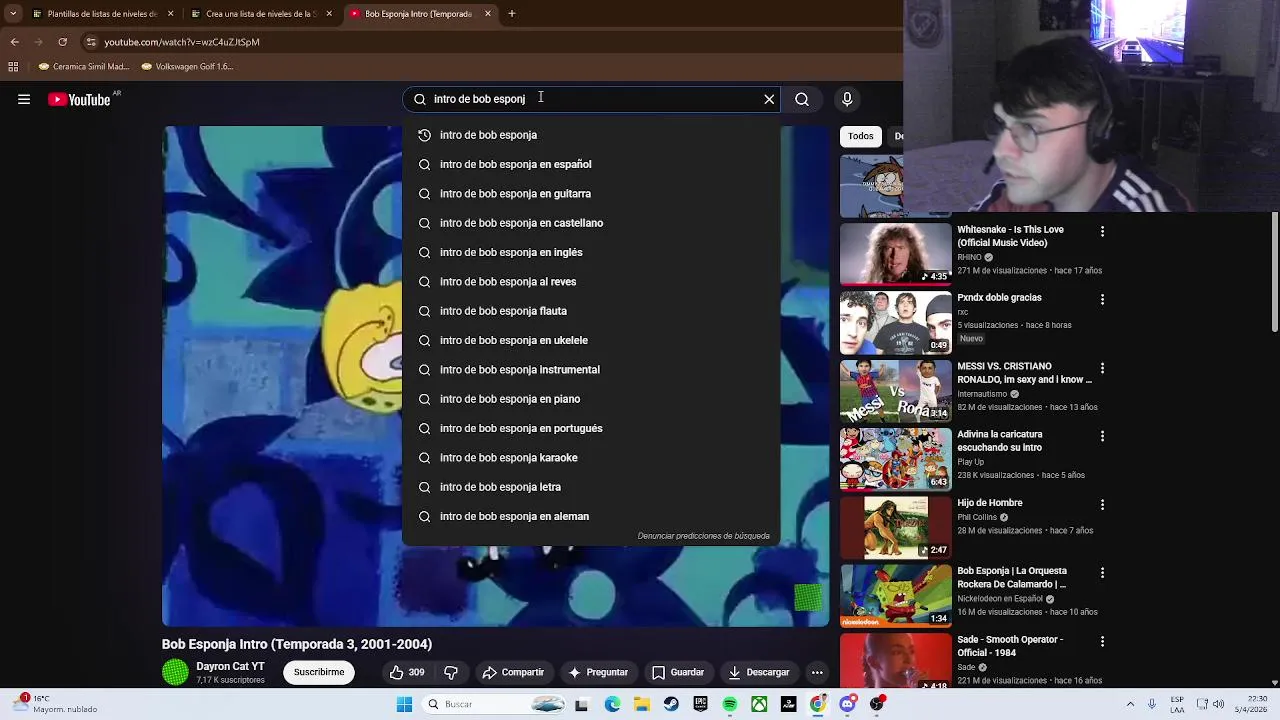1280x720 pixels.
Task: Choose suggestion 'intro de bob esponja en español'
Action: tap(590, 164)
